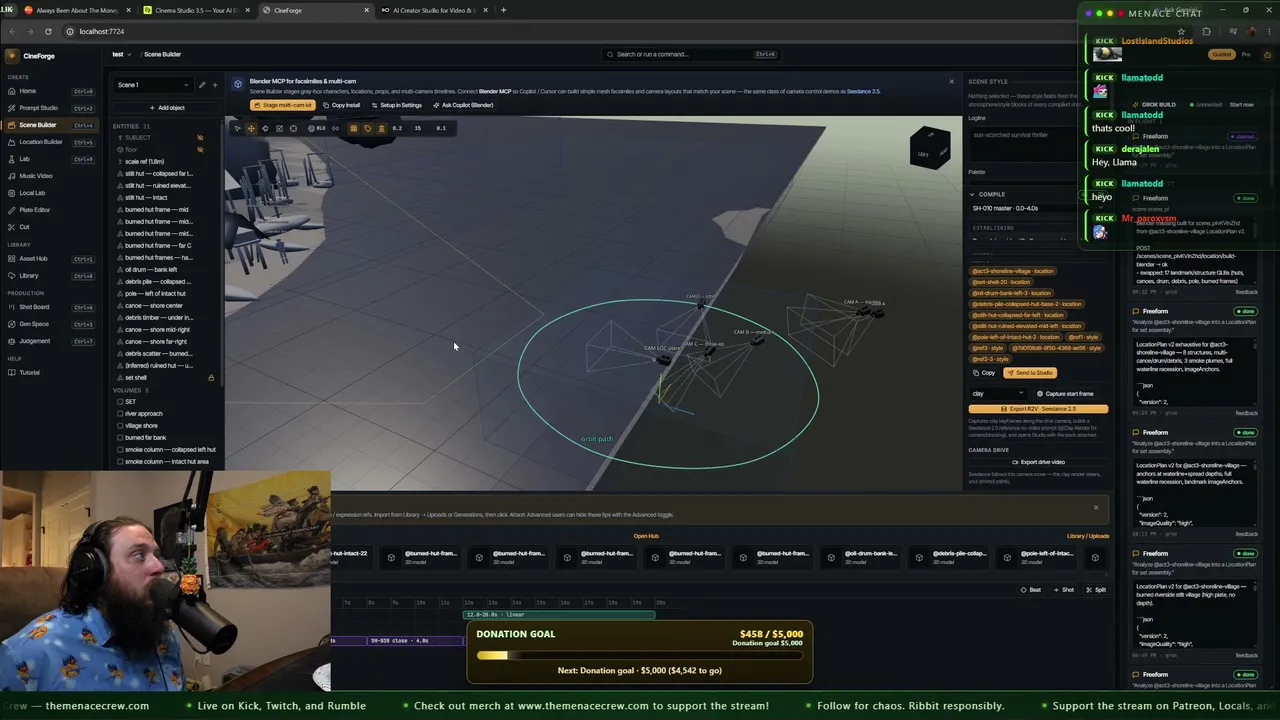Click the Asset Hub grid icon
The image size is (1280, 720).
point(12,259)
